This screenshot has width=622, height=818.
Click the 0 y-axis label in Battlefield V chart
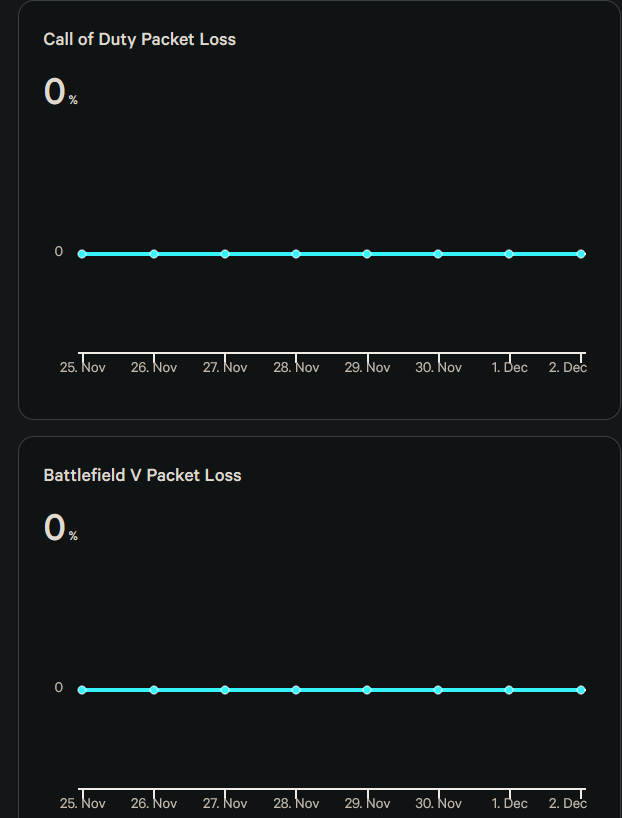[x=59, y=688]
